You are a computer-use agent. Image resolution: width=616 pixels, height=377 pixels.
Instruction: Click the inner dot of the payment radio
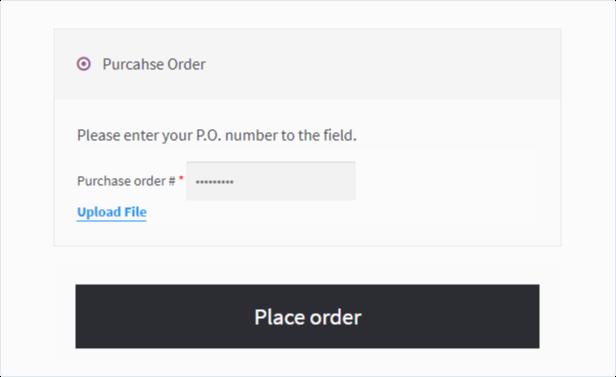pos(84,64)
